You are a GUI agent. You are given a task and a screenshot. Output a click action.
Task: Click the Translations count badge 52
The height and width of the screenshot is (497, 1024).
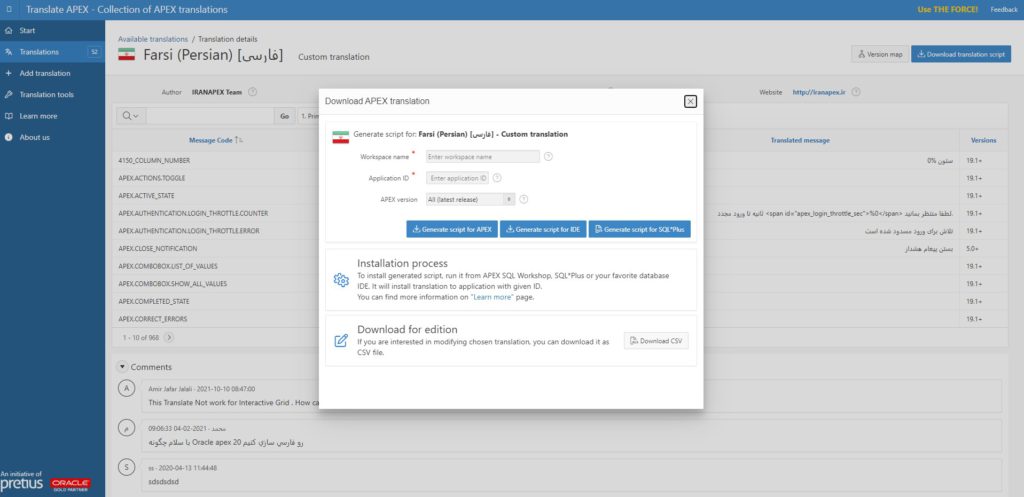click(x=95, y=52)
